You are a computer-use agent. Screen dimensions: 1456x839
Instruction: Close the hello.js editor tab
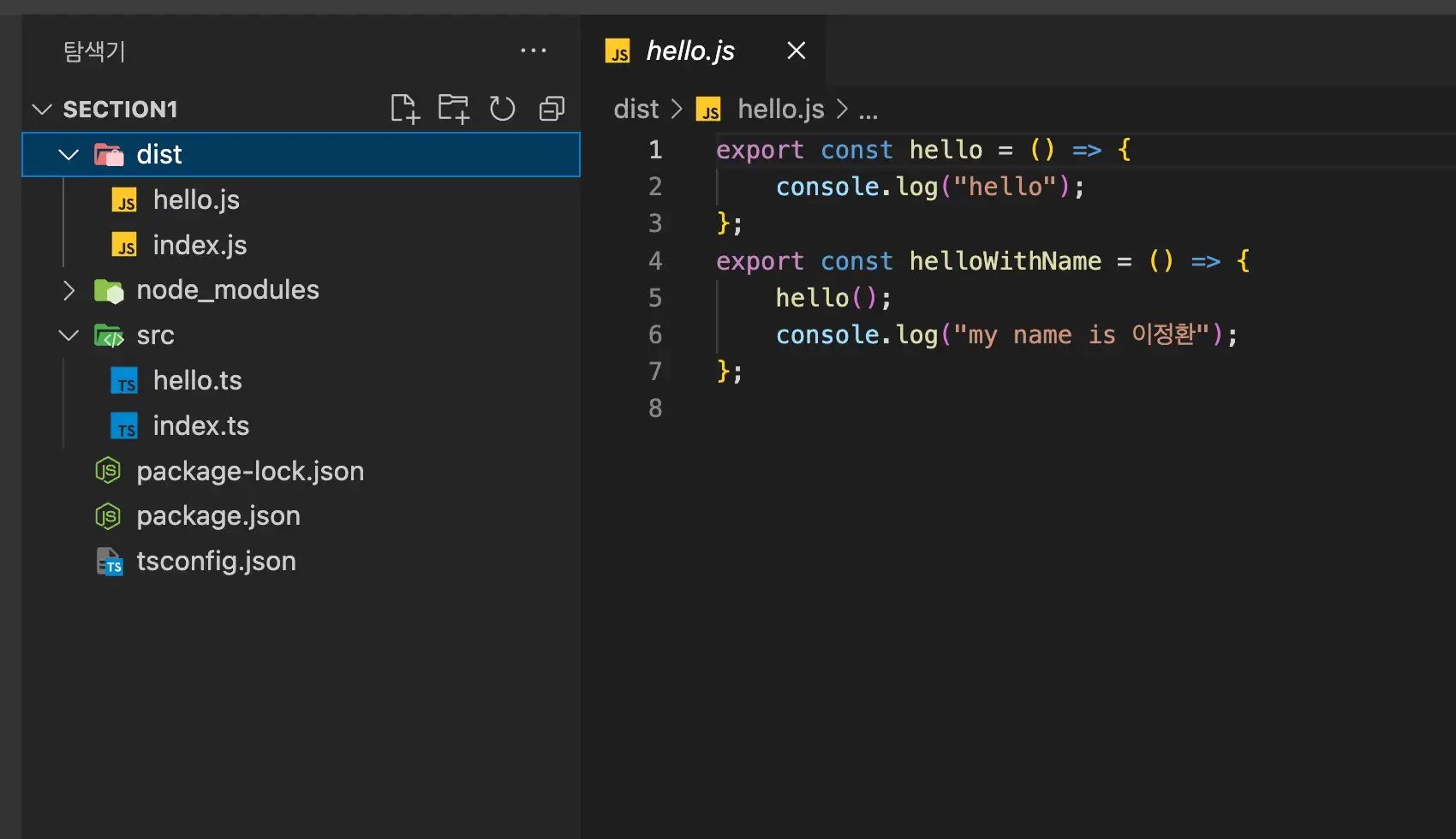pyautogui.click(x=796, y=51)
